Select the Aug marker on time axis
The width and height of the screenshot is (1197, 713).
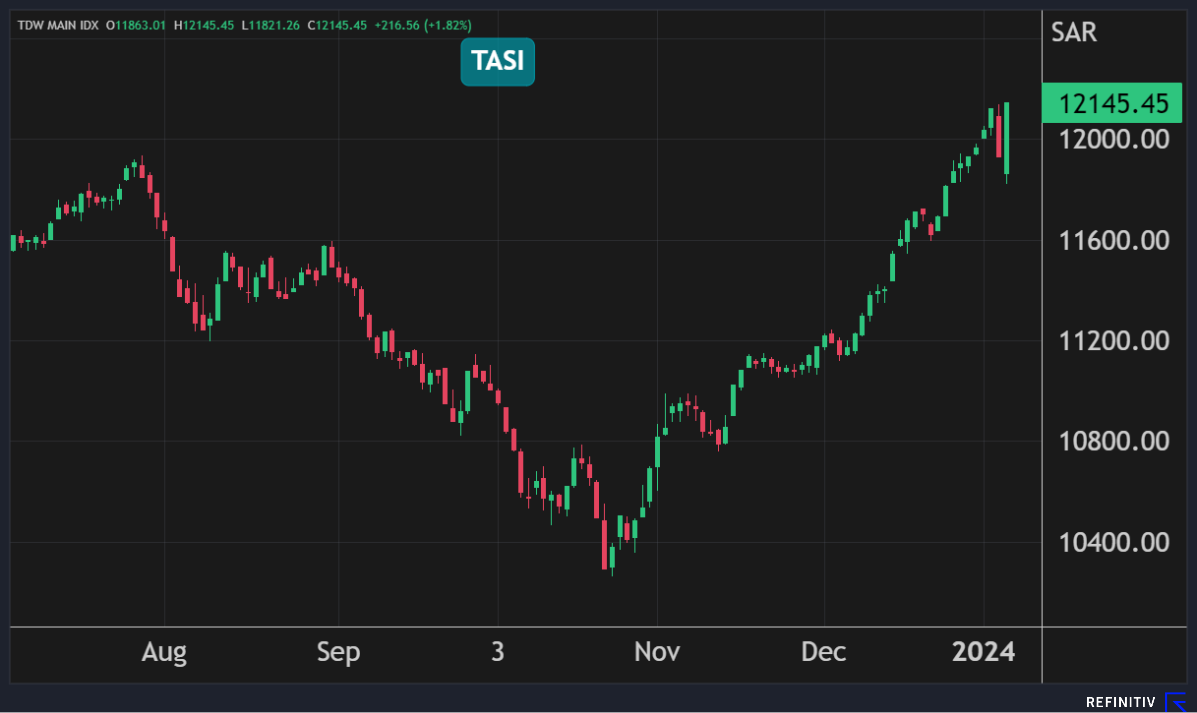164,653
